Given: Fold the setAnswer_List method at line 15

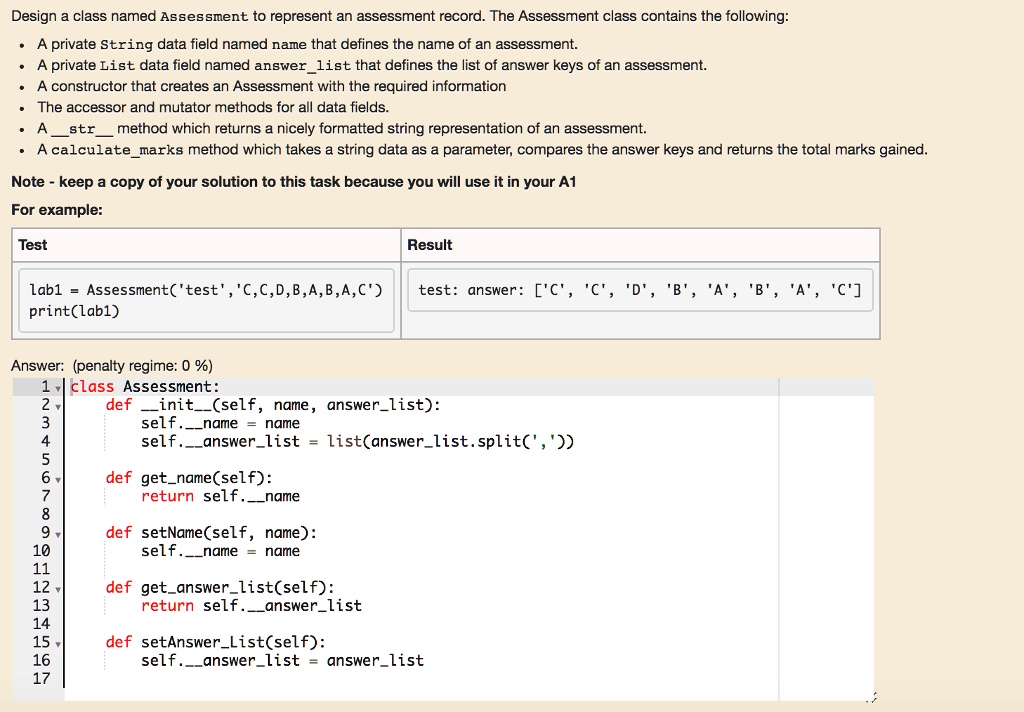Looking at the screenshot, I should [58, 645].
